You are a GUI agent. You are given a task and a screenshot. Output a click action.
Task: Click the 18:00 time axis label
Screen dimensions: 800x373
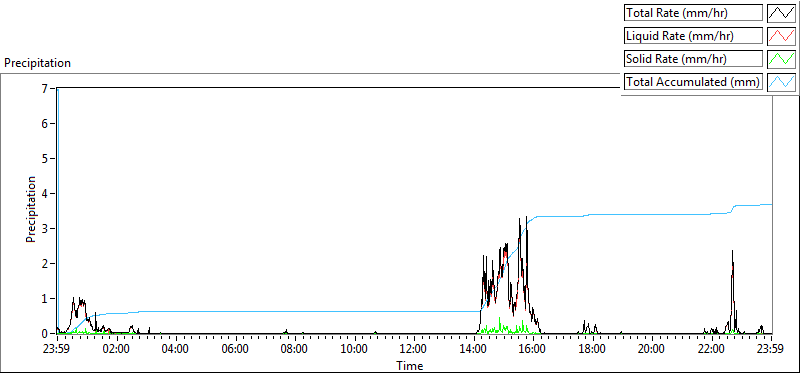(x=593, y=350)
